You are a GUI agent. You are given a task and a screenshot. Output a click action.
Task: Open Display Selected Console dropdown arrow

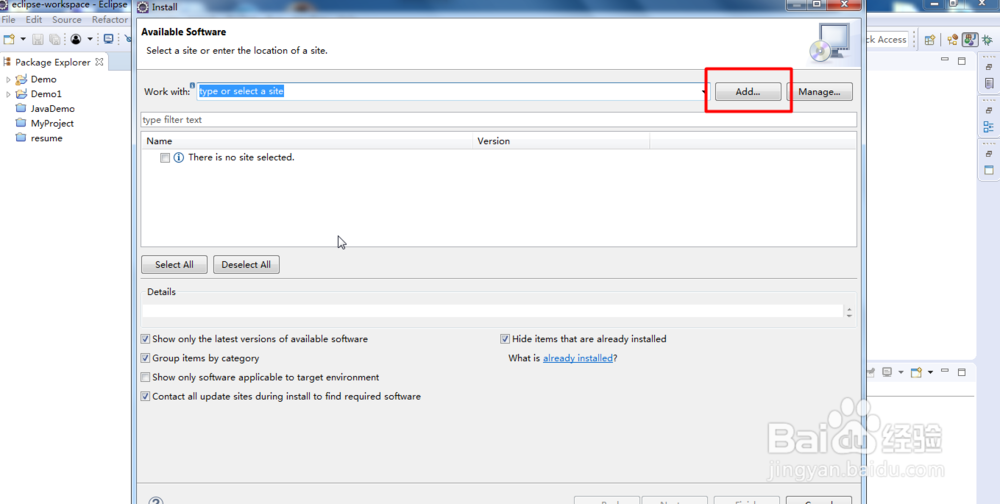click(901, 372)
